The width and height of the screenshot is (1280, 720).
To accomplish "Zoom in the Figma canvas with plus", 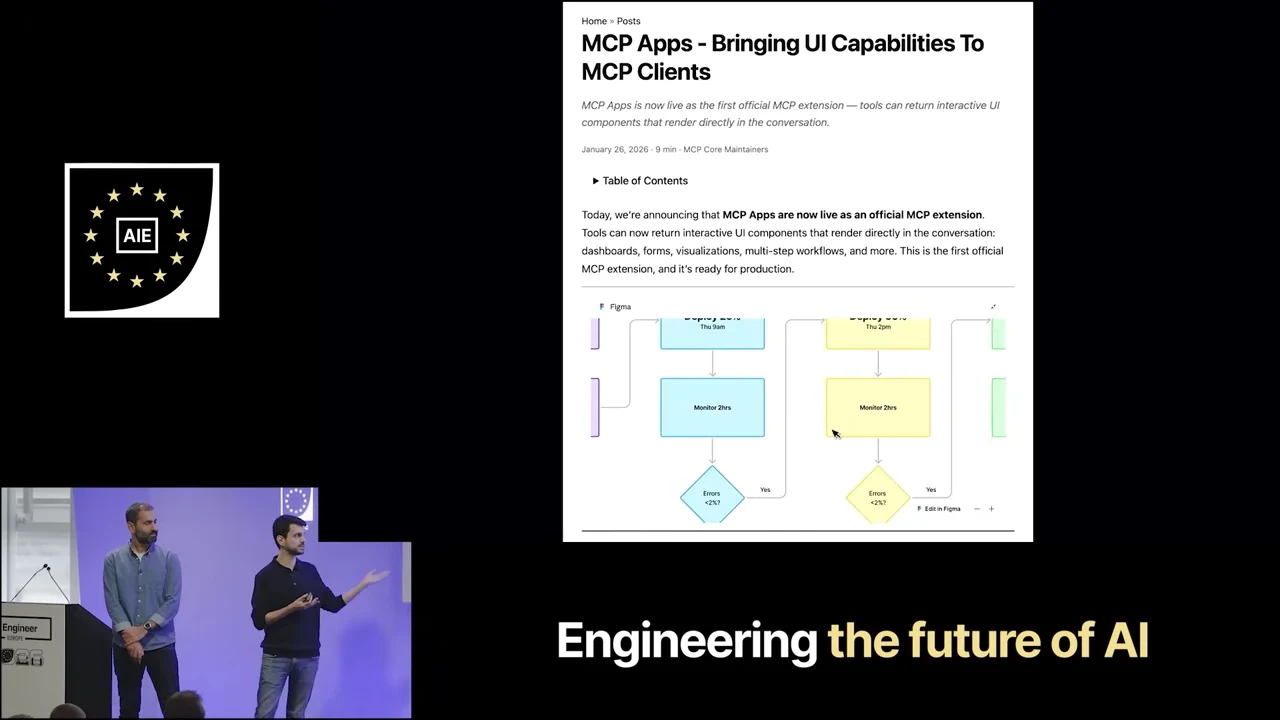I will [x=991, y=509].
